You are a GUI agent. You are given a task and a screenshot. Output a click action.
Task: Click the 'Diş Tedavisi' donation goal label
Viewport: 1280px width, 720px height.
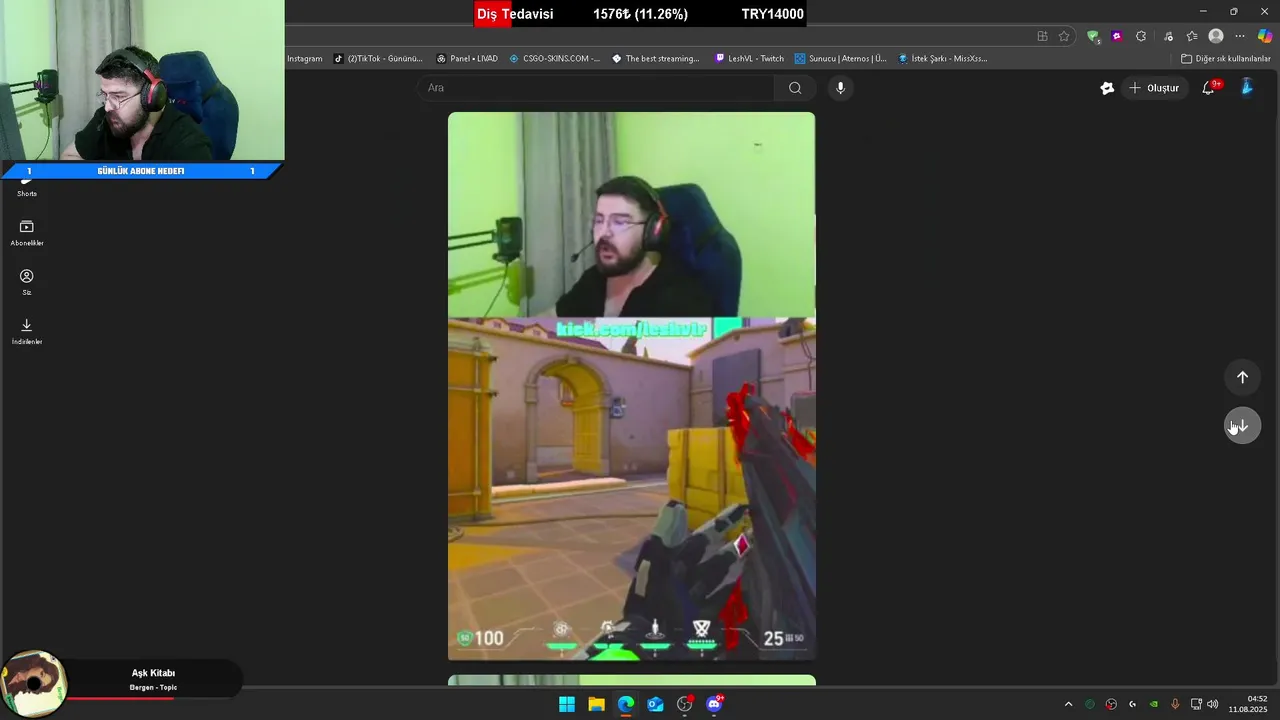(x=515, y=14)
